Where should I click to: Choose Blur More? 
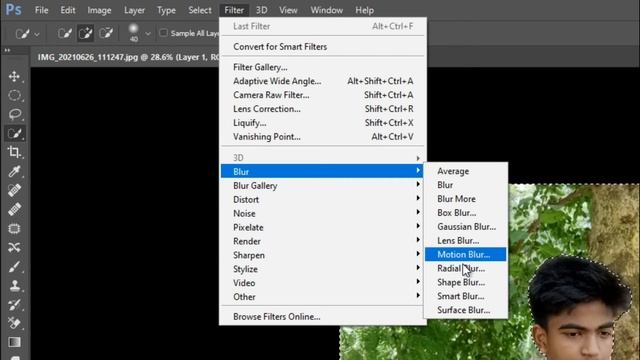[466, 199]
